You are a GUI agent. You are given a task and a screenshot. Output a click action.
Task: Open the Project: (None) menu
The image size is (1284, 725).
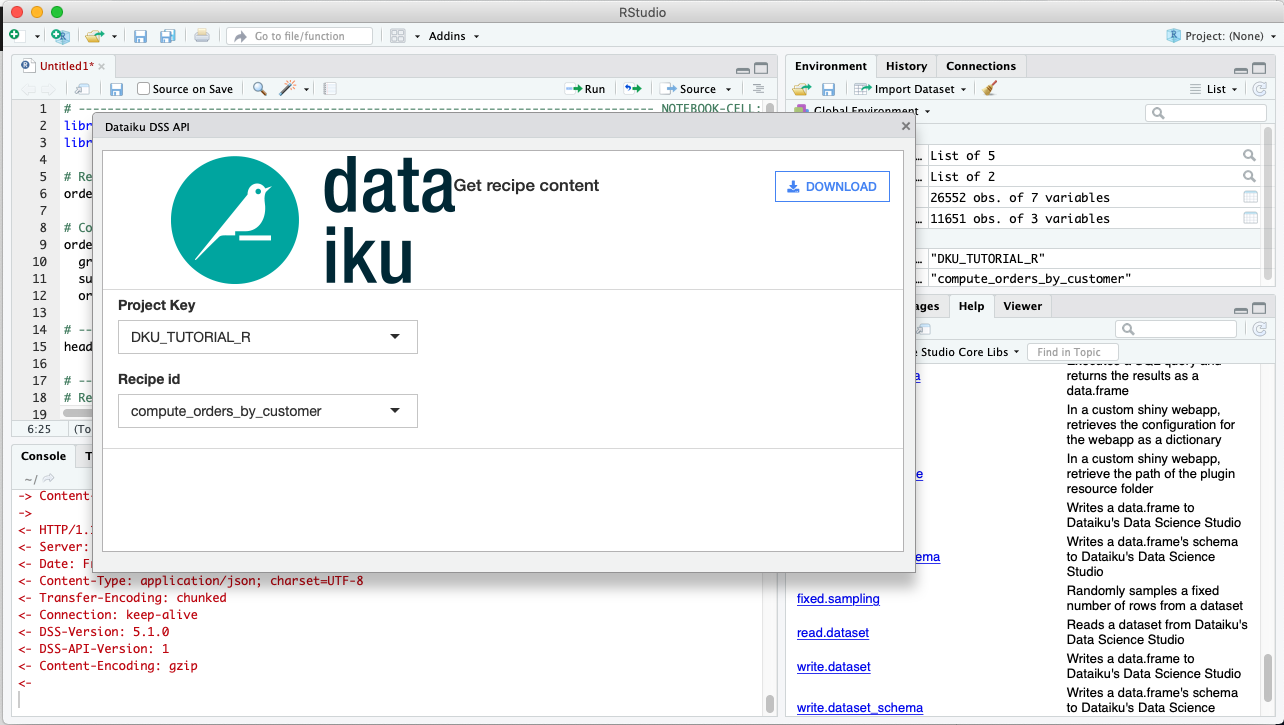coord(1220,36)
